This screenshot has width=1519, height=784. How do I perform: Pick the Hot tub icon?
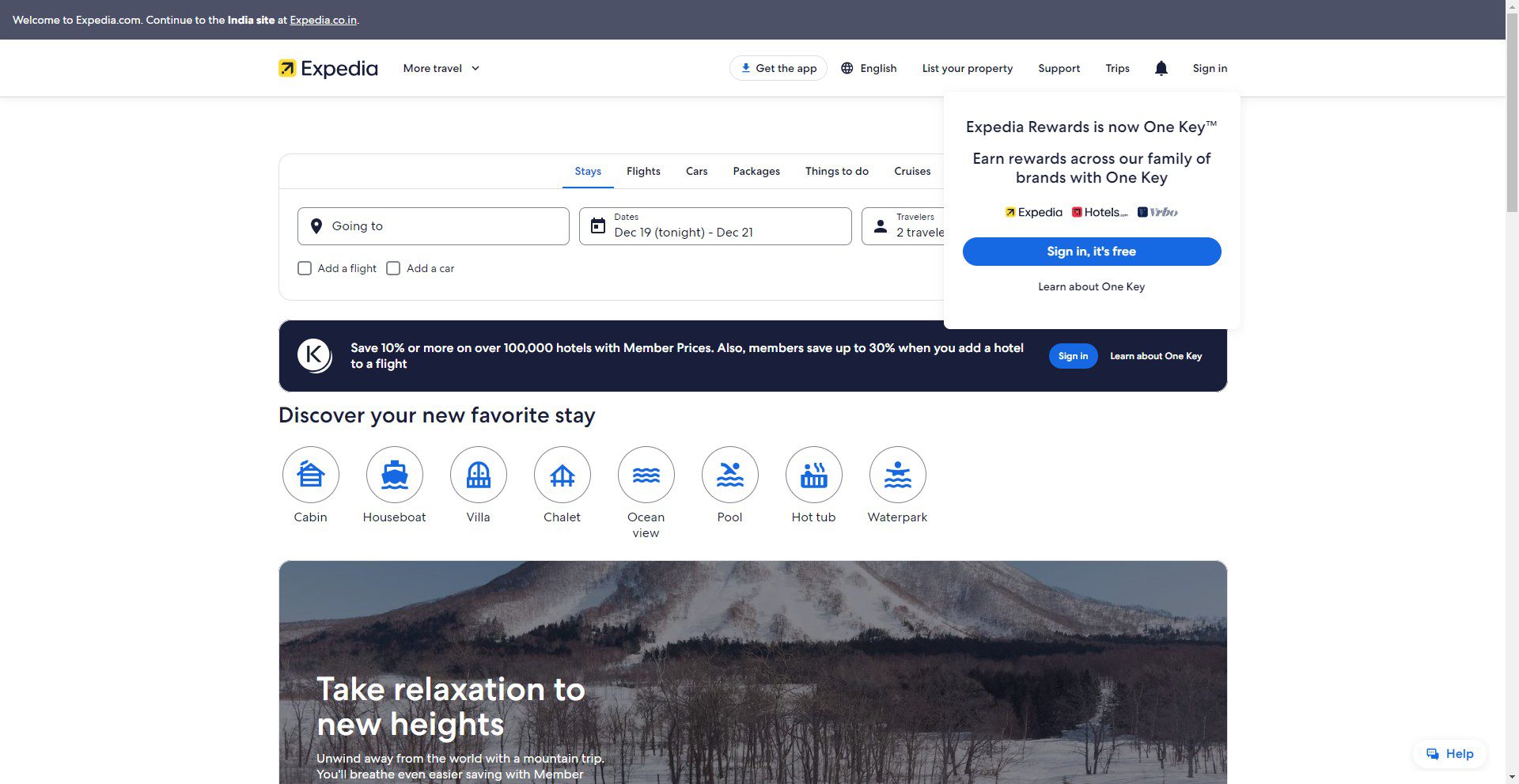[814, 475]
